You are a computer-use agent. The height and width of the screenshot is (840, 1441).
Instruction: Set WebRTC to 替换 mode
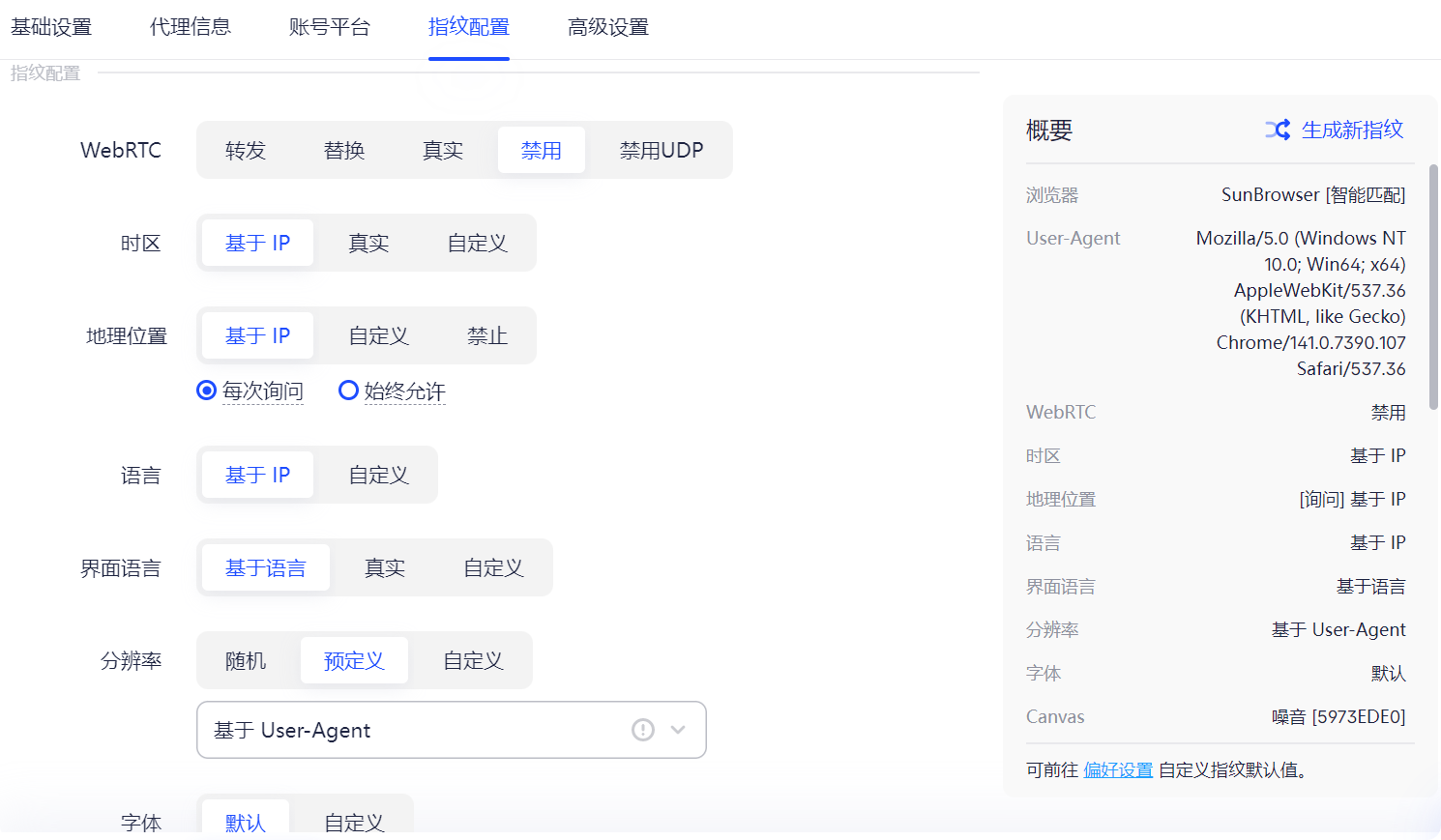coord(344,150)
